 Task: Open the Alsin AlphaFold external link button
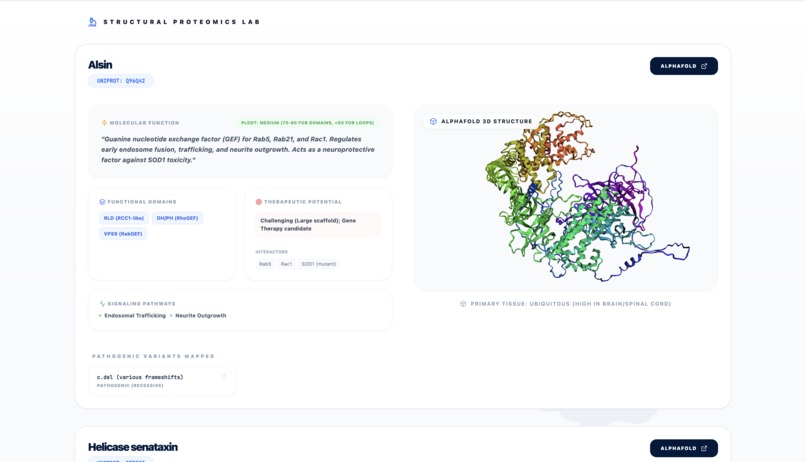click(684, 66)
